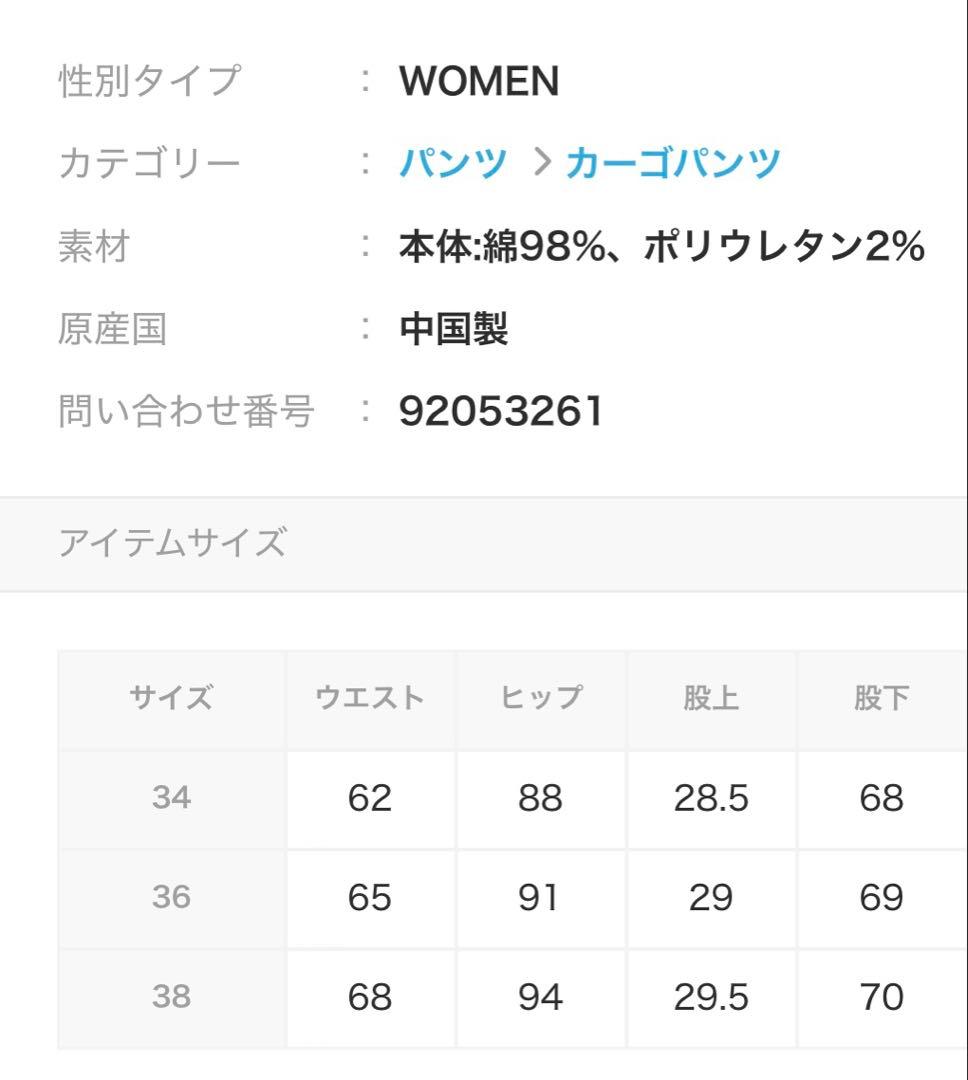Select the size 34 row label
The image size is (968, 1080).
[171, 798]
